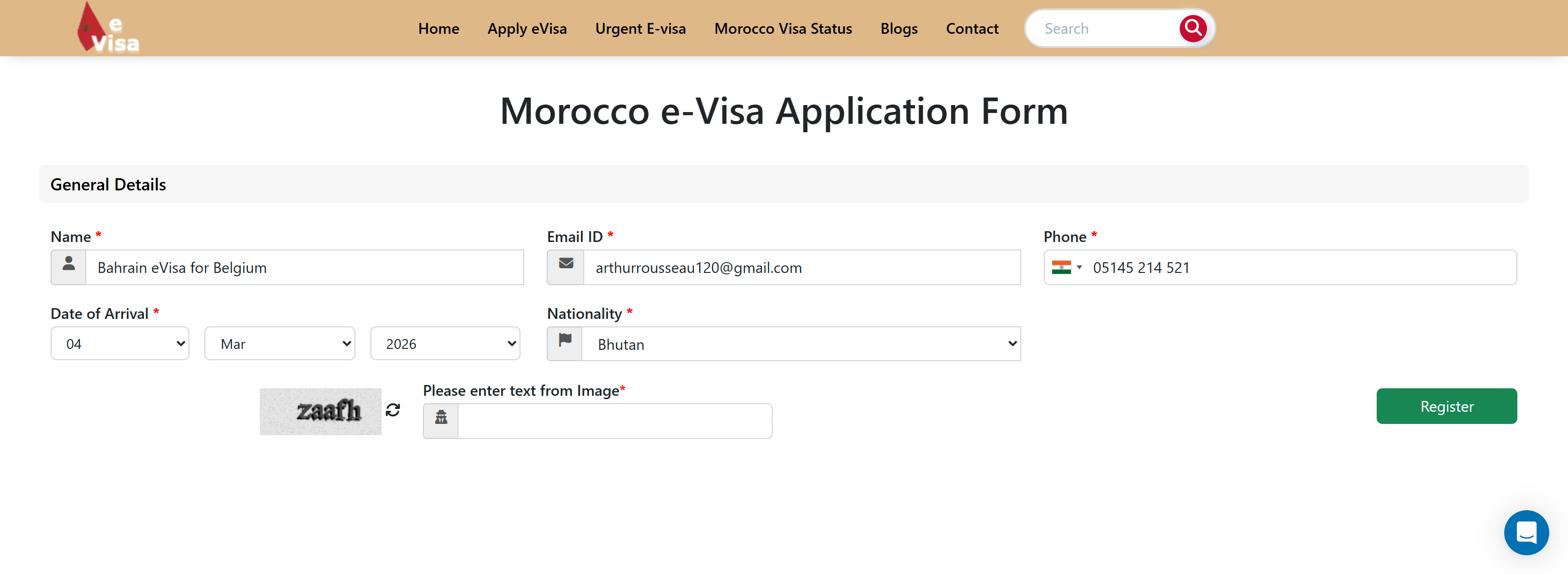Click the flag icon beside Nationality

tap(565, 344)
